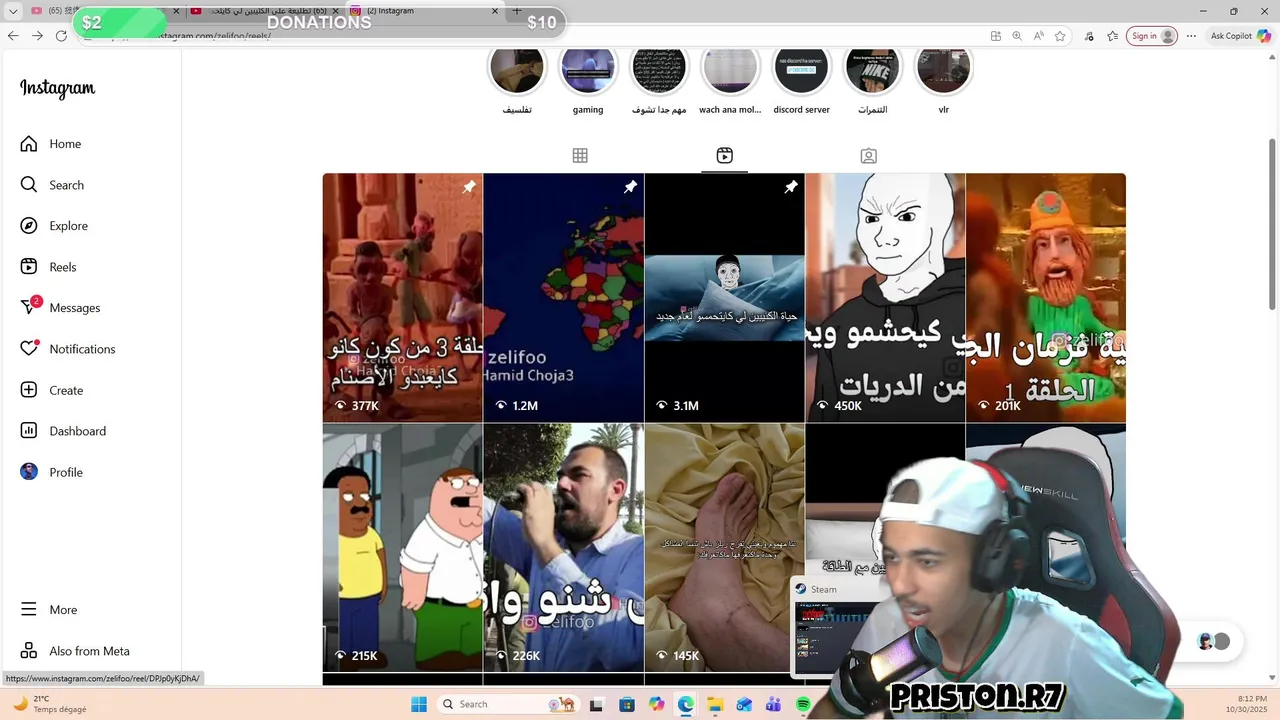Click the browser Back arrow
Image resolution: width=1280 pixels, height=720 pixels.
13,35
